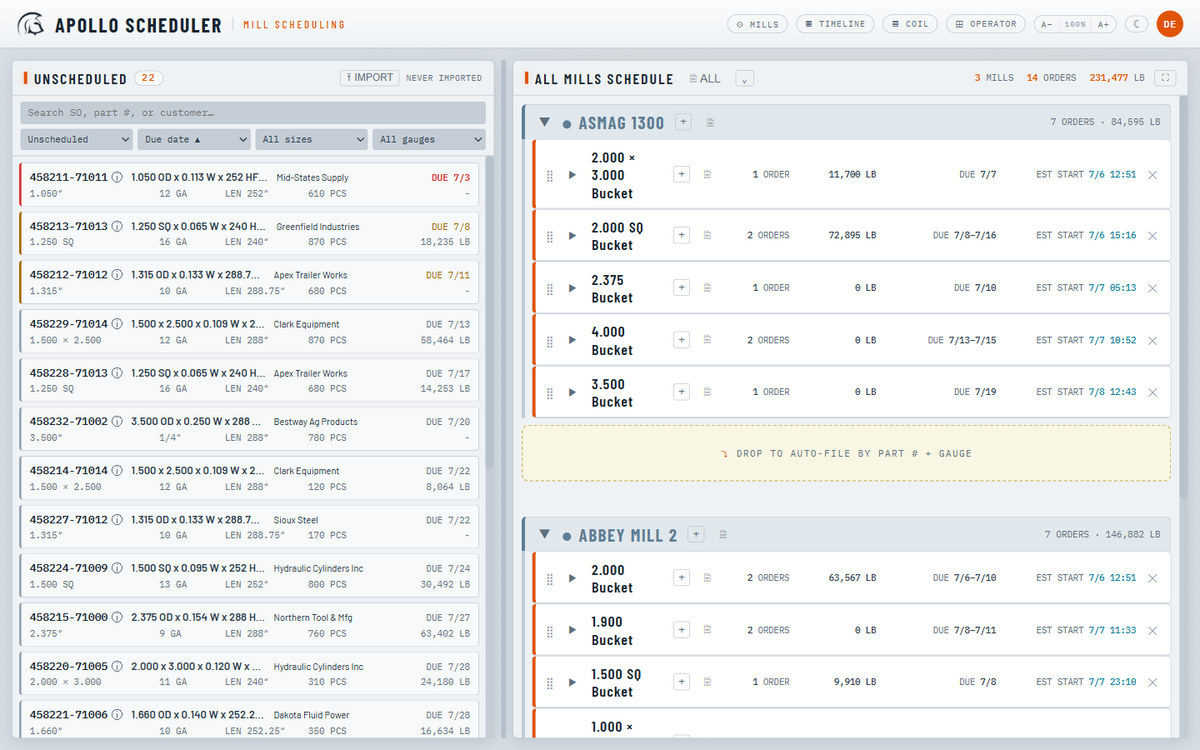Viewport: 1200px width, 750px height.
Task: Select order 458221-71006 Dakota Fluid Power
Action: (x=249, y=720)
